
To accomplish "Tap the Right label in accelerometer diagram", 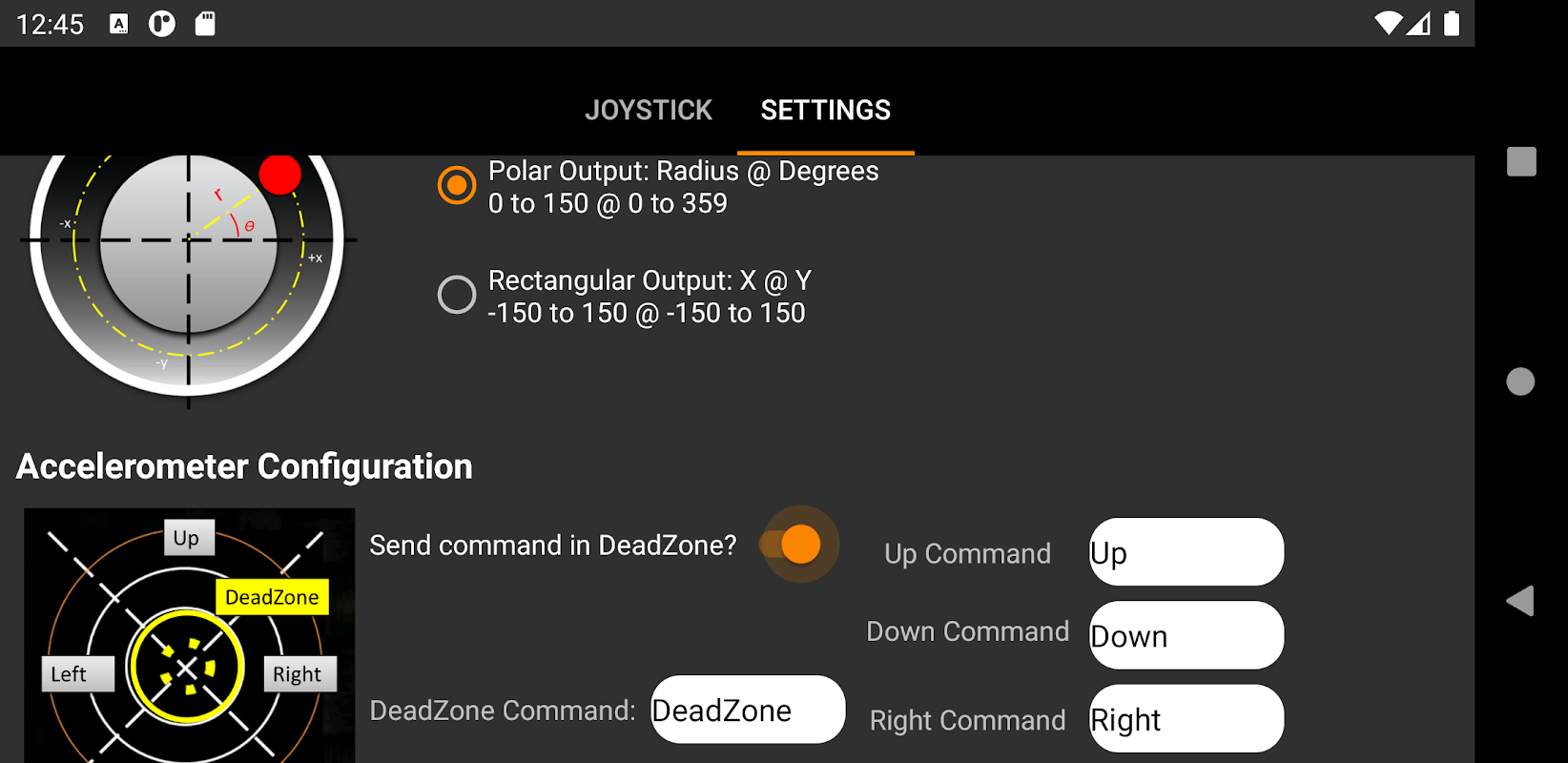I will 298,674.
